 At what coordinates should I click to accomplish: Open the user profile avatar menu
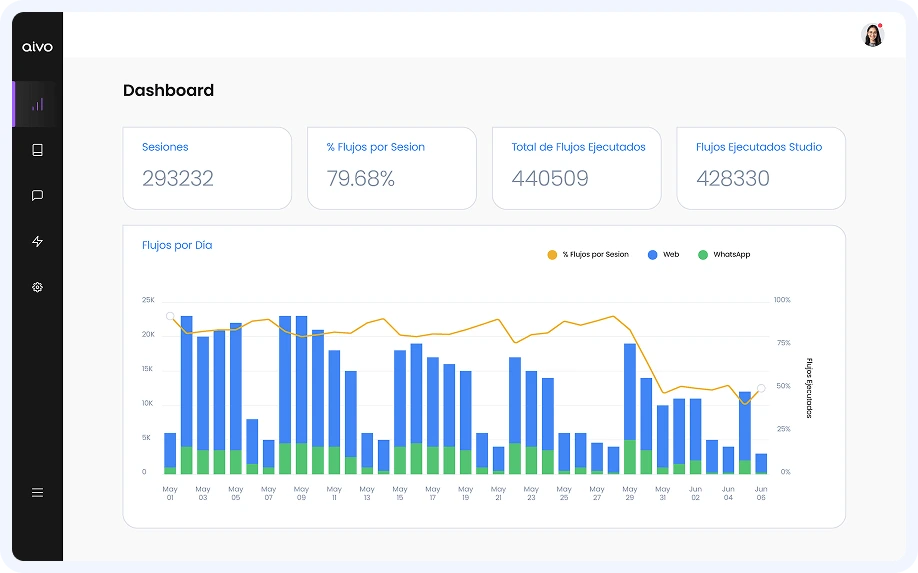872,35
